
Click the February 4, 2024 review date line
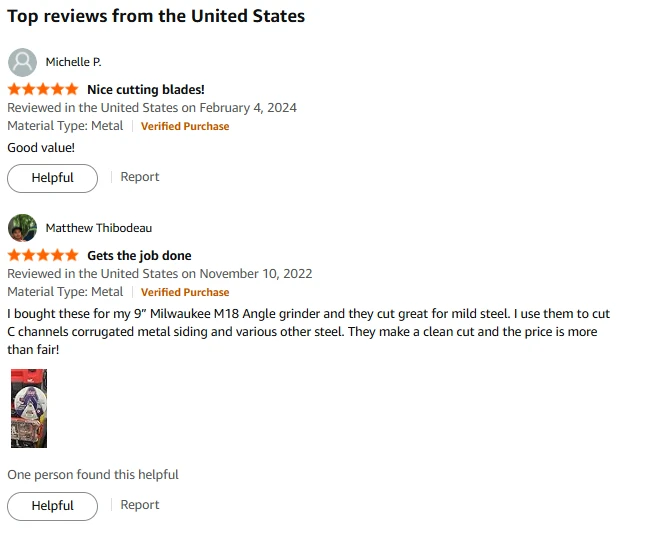tap(152, 108)
